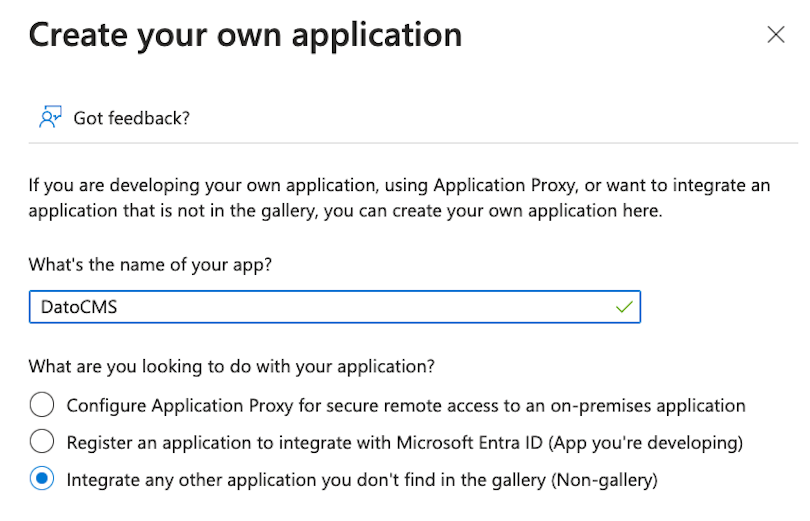Image resolution: width=810 pixels, height=521 pixels.
Task: Click the "(App you're developing)" text
Action: point(645,443)
